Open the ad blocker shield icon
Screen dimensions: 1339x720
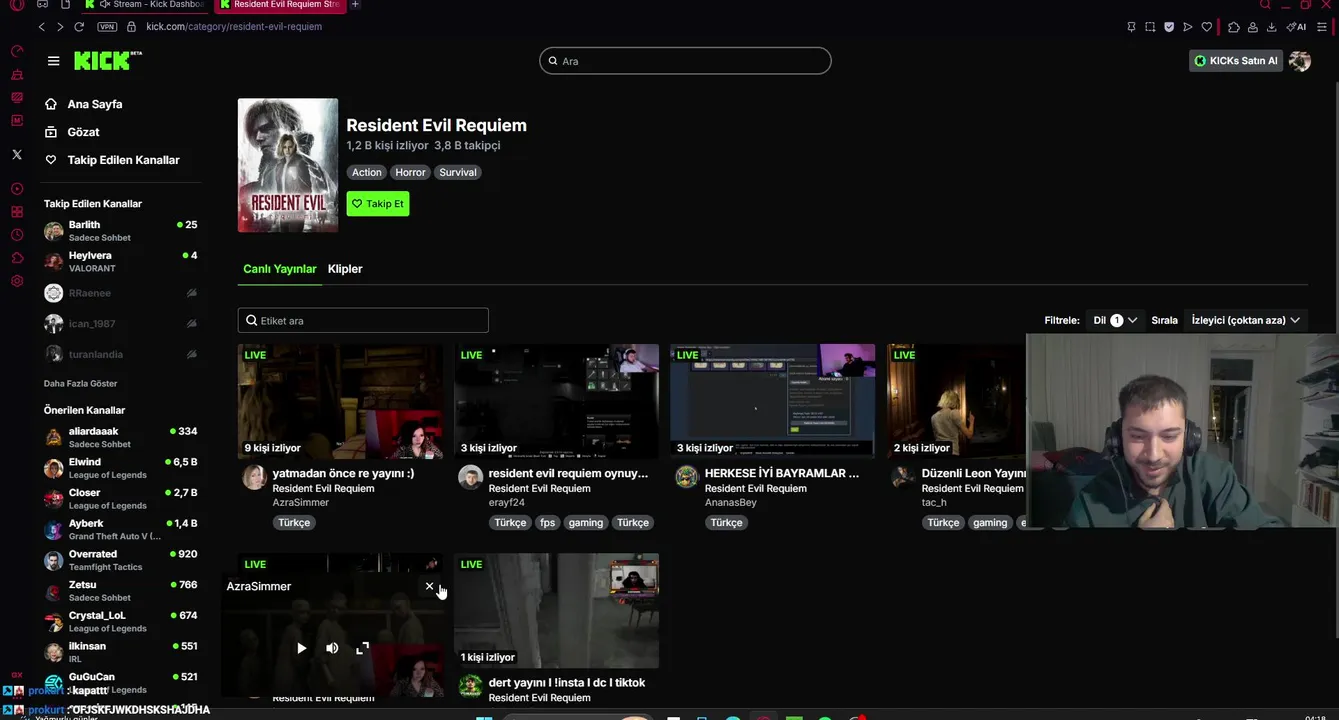point(1169,27)
